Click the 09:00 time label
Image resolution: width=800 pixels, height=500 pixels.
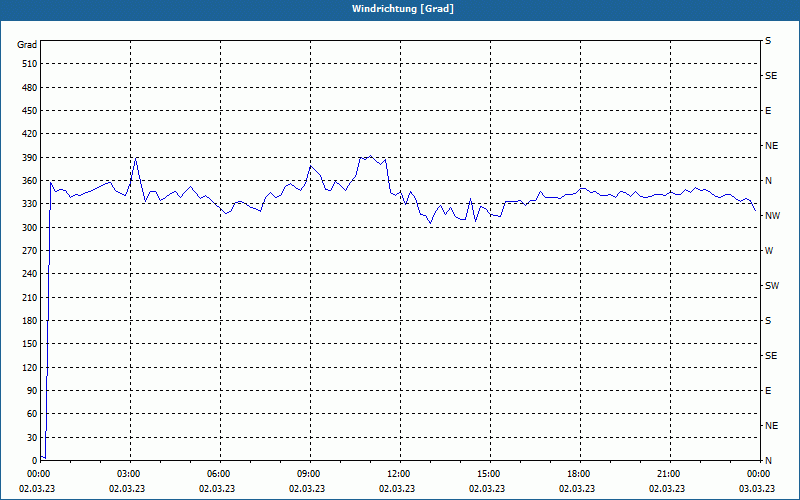[x=308, y=474]
